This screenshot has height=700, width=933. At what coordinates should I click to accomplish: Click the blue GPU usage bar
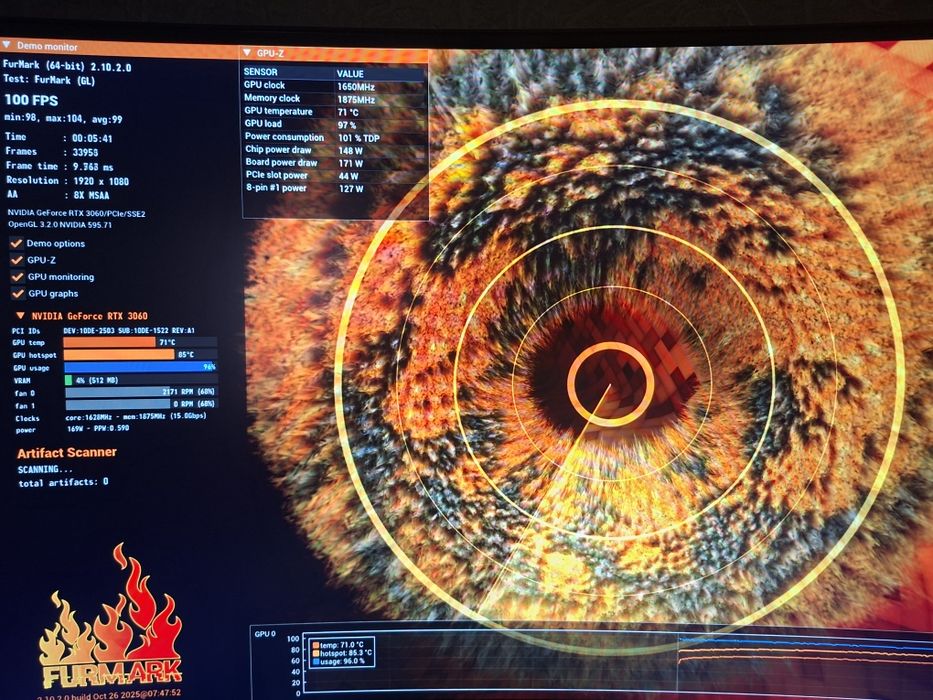point(140,367)
